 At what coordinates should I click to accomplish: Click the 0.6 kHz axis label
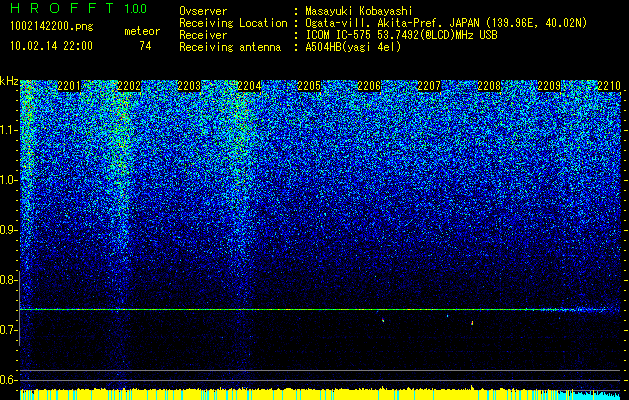(x=9, y=380)
